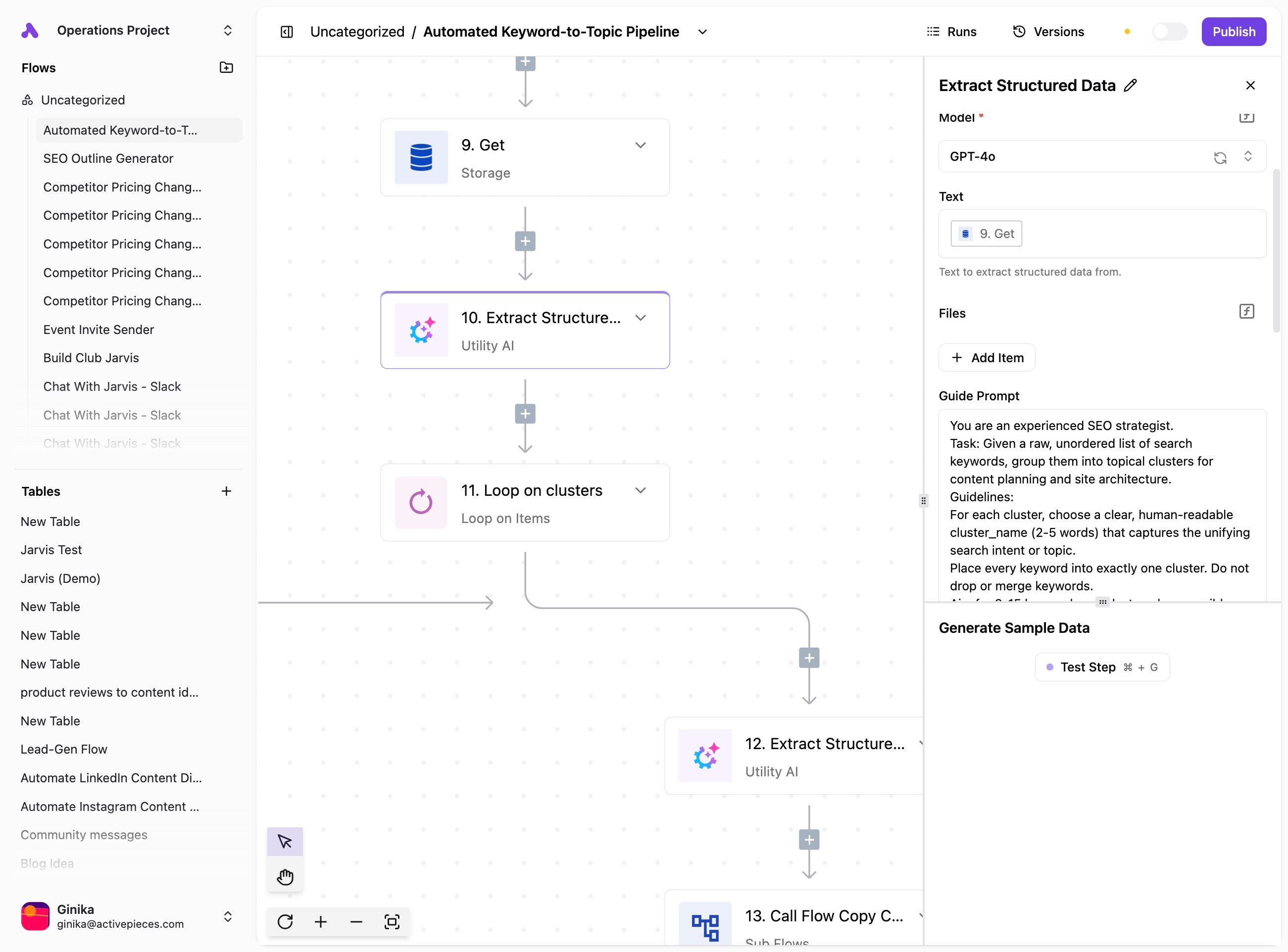This screenshot has height=952, width=1288.
Task: Click into the Guide Prompt text area
Action: click(1101, 504)
